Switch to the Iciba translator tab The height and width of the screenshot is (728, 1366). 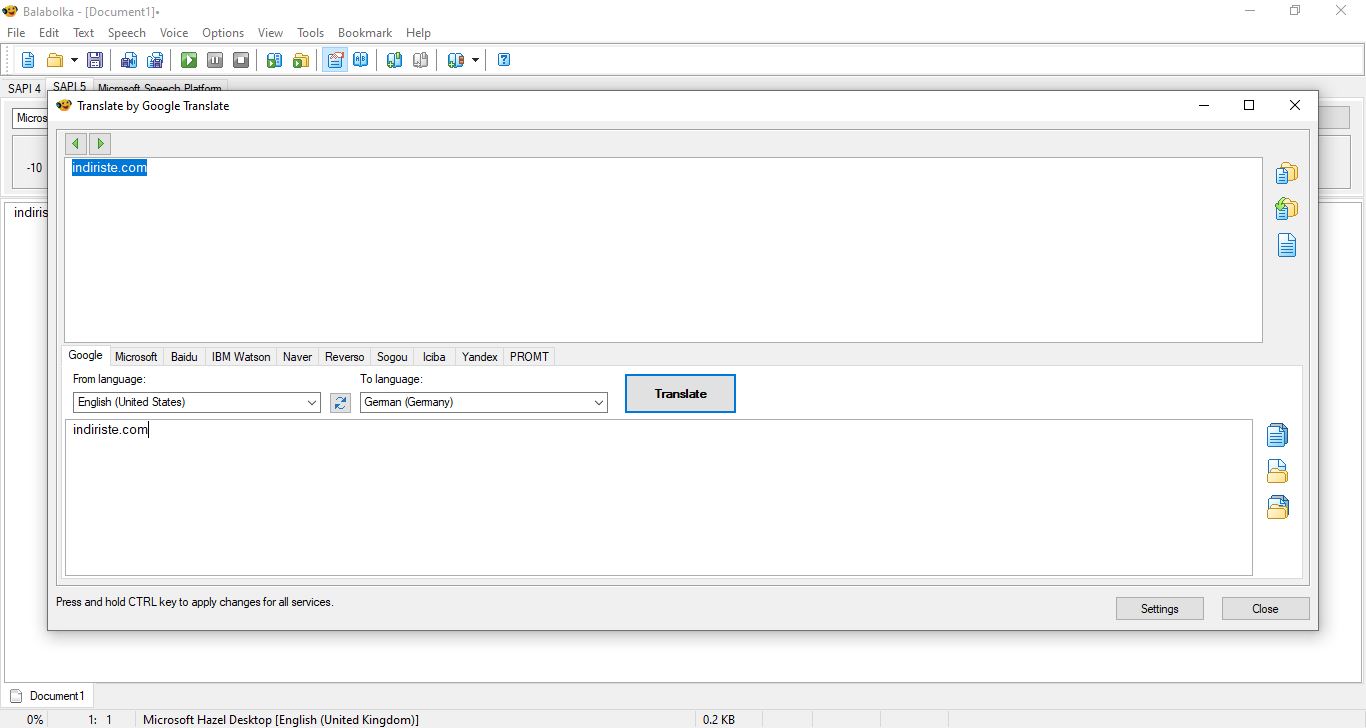tap(434, 357)
